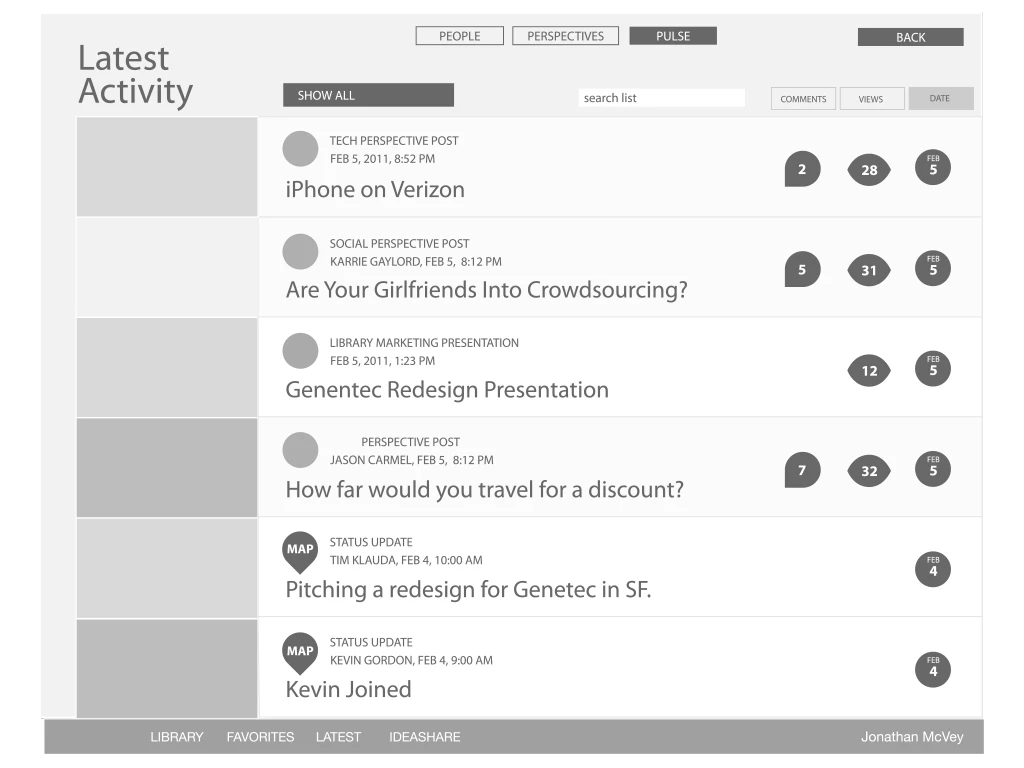Open FAVORITES in the bottom navigation
The width and height of the screenshot is (1024, 768).
[x=260, y=737]
